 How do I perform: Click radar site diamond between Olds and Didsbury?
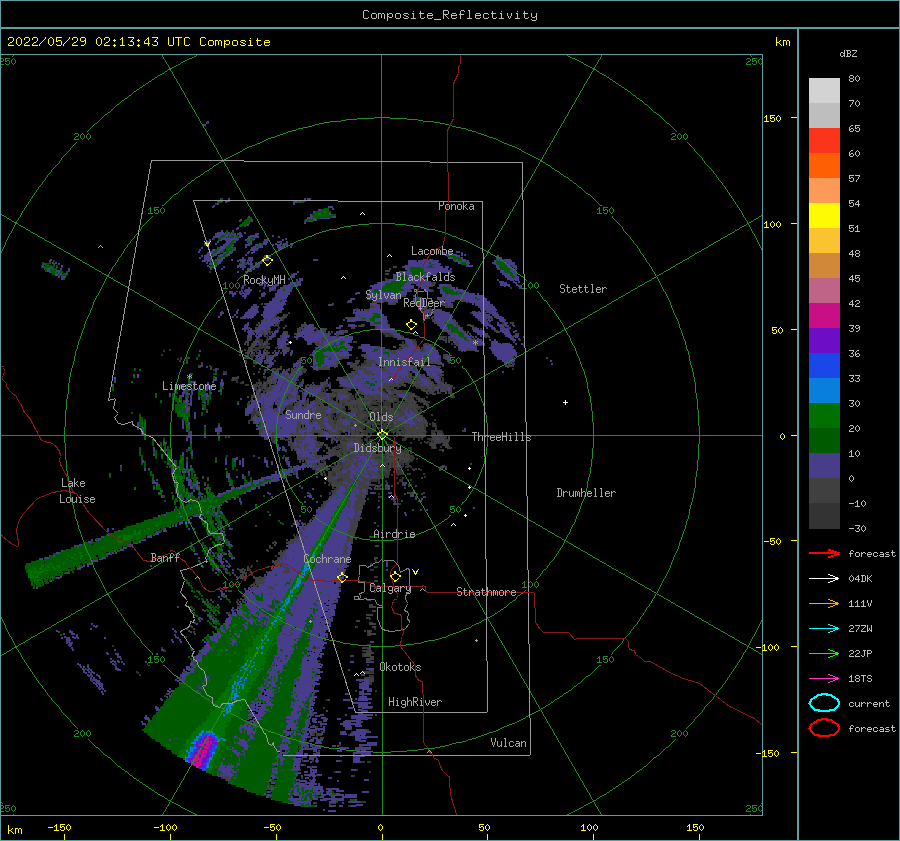pos(382,435)
